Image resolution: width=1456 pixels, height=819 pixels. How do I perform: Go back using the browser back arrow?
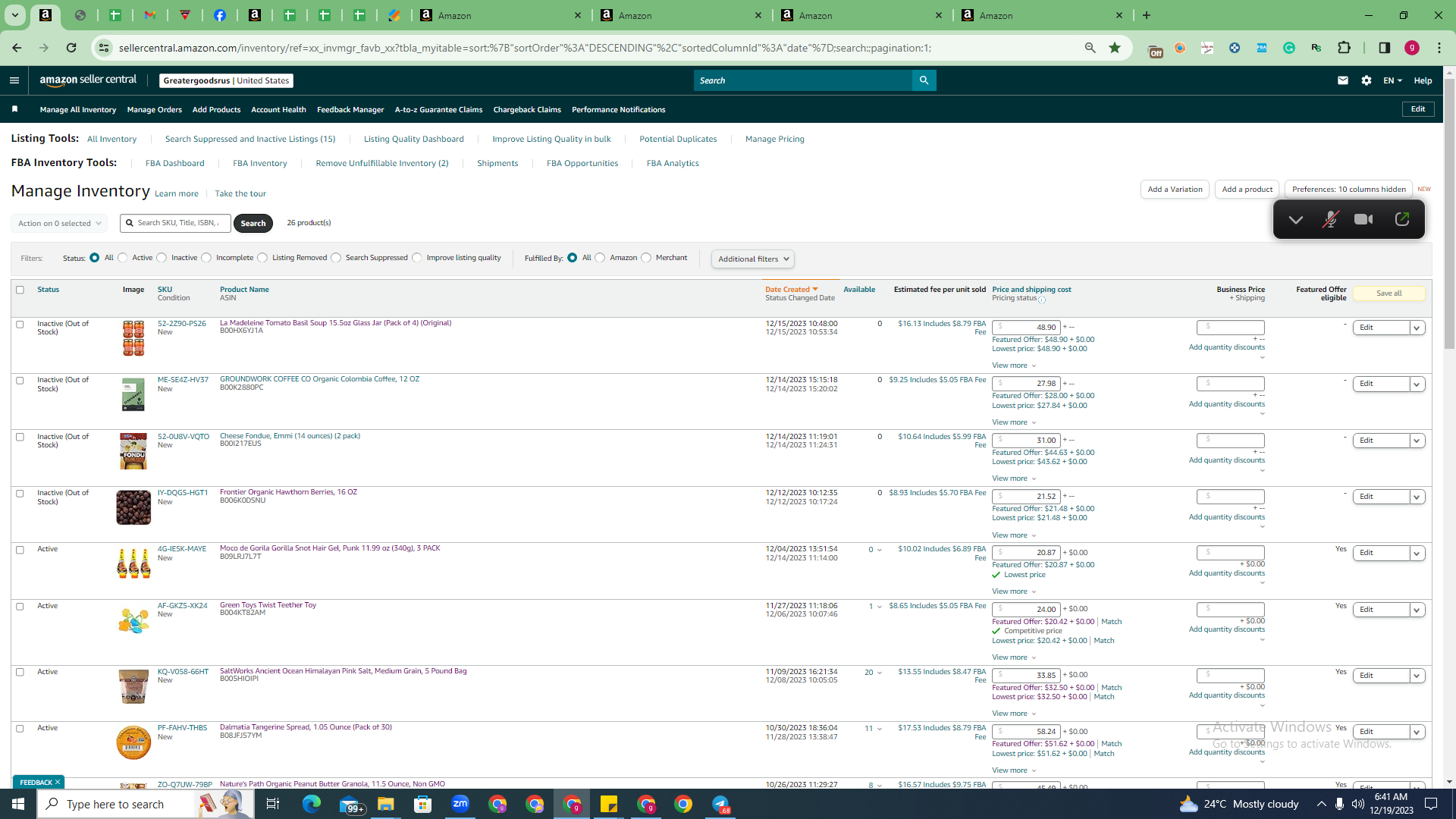pos(17,48)
